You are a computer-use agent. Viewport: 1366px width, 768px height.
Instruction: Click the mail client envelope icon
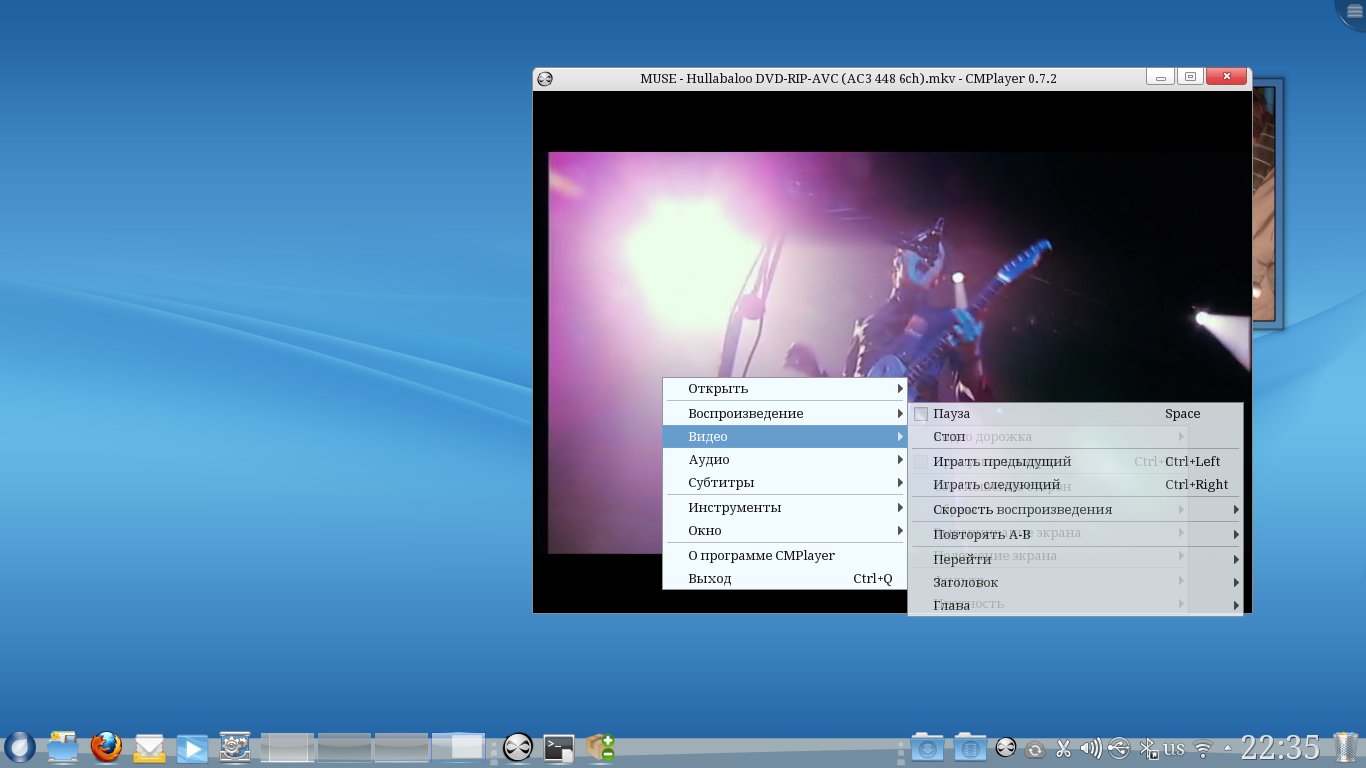coord(150,747)
